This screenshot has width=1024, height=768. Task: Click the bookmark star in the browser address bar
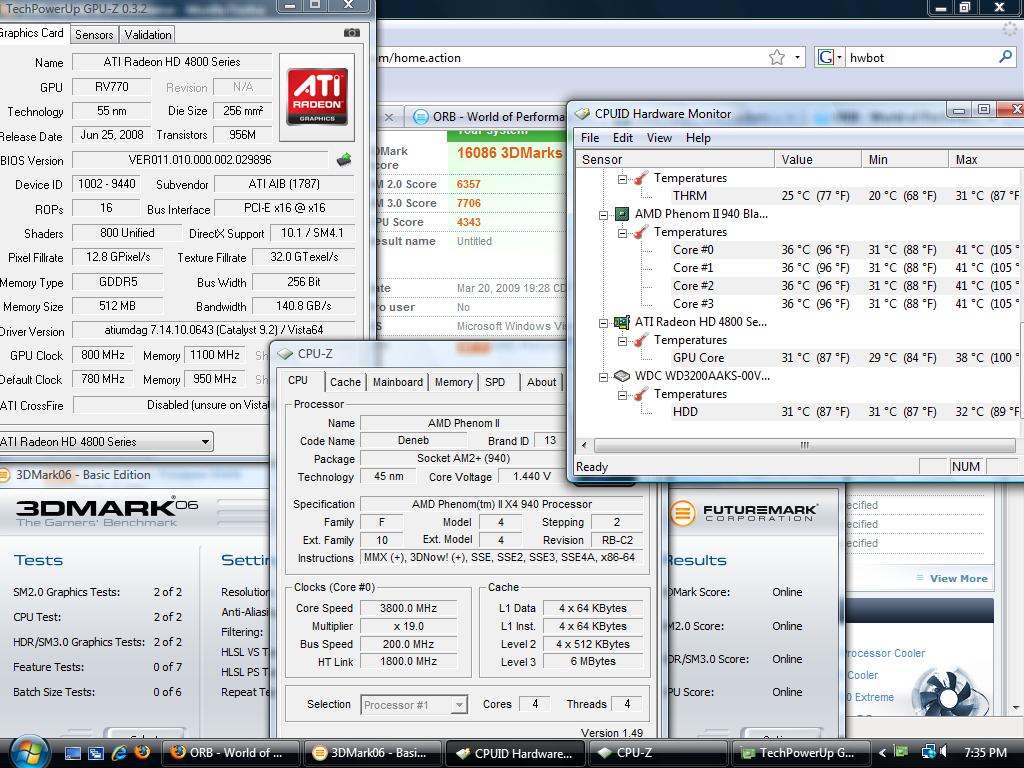776,57
